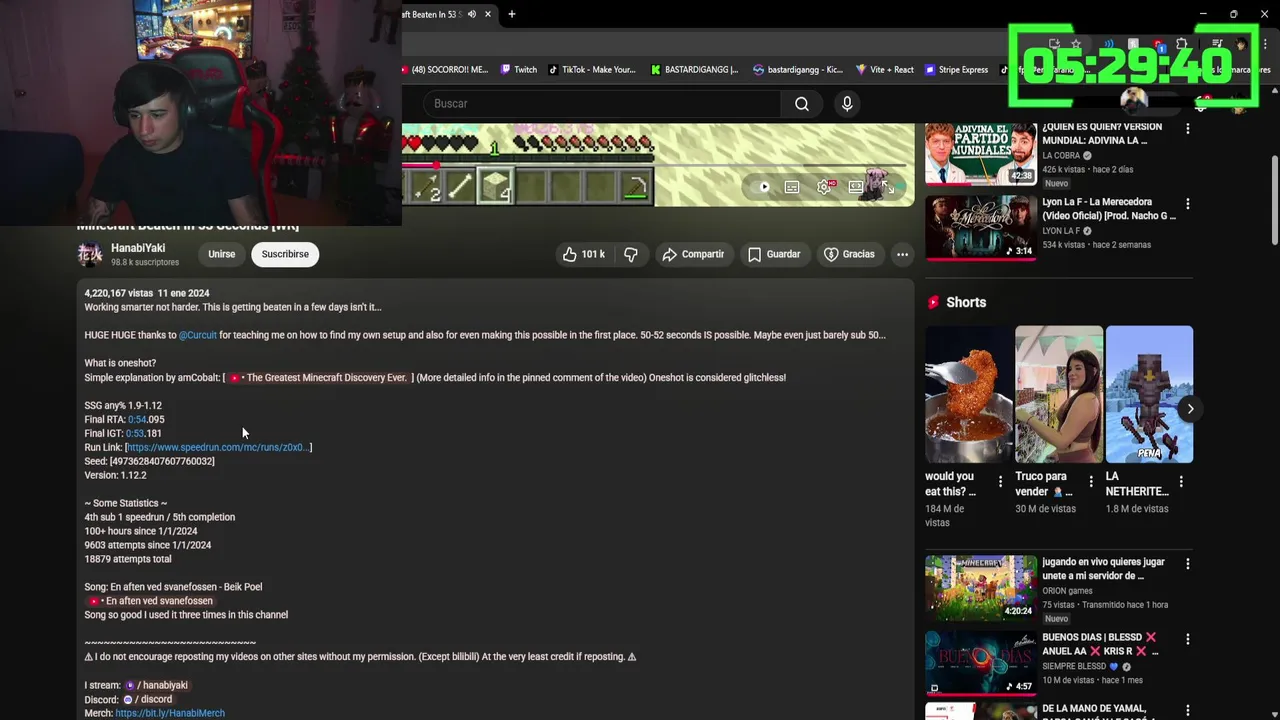Click the Unirse button
1280x720 pixels.
click(221, 254)
